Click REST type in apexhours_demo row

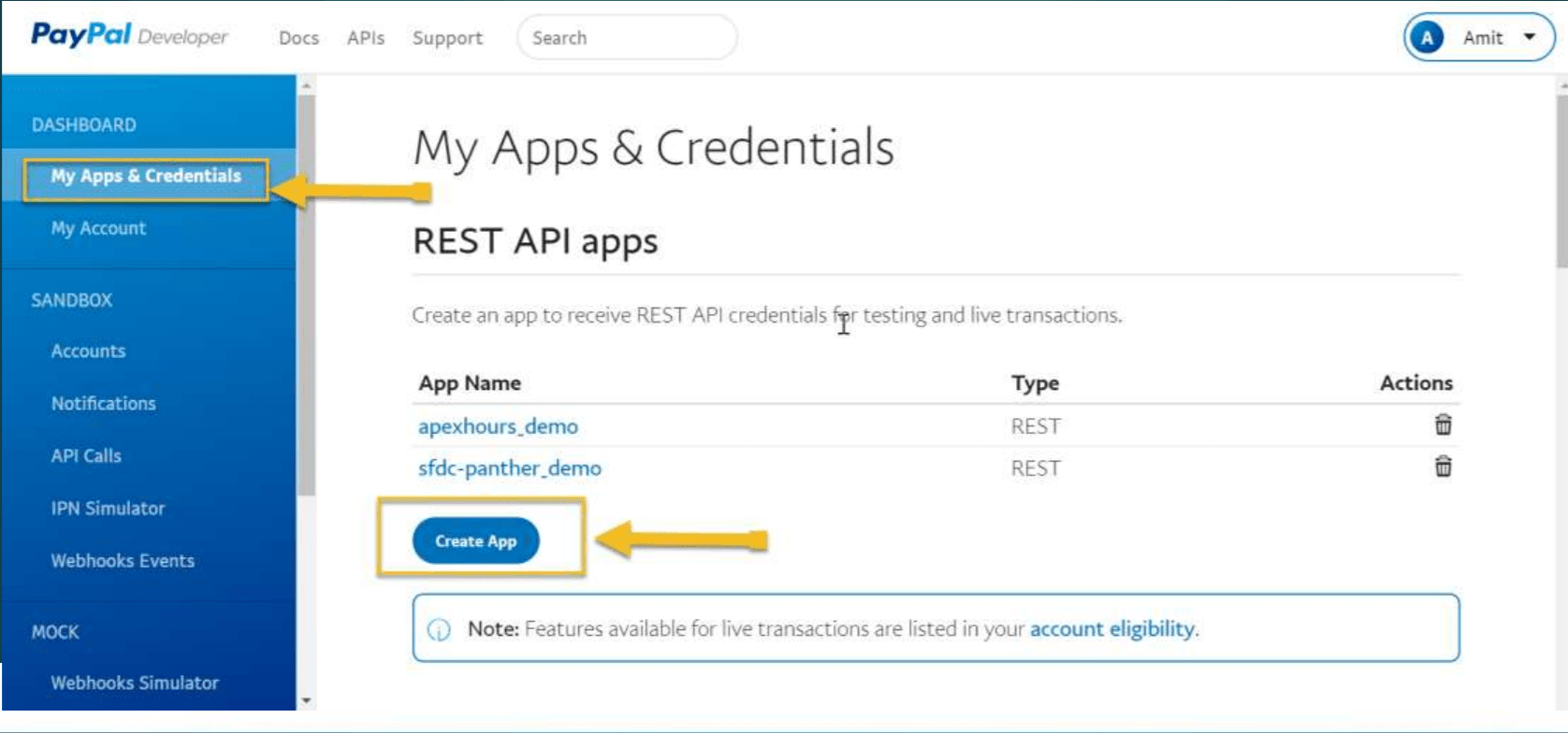(1036, 426)
